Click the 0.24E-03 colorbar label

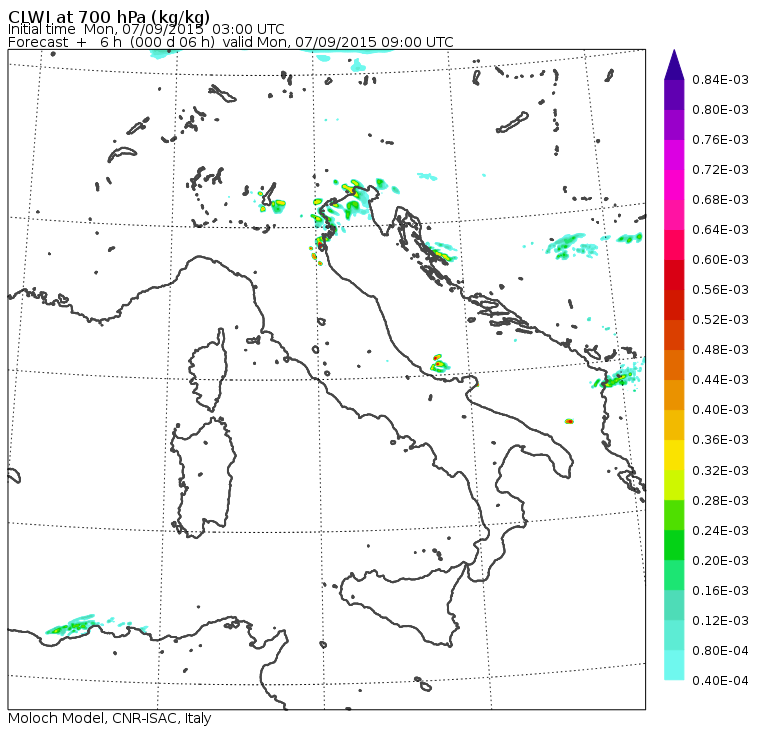click(x=720, y=531)
